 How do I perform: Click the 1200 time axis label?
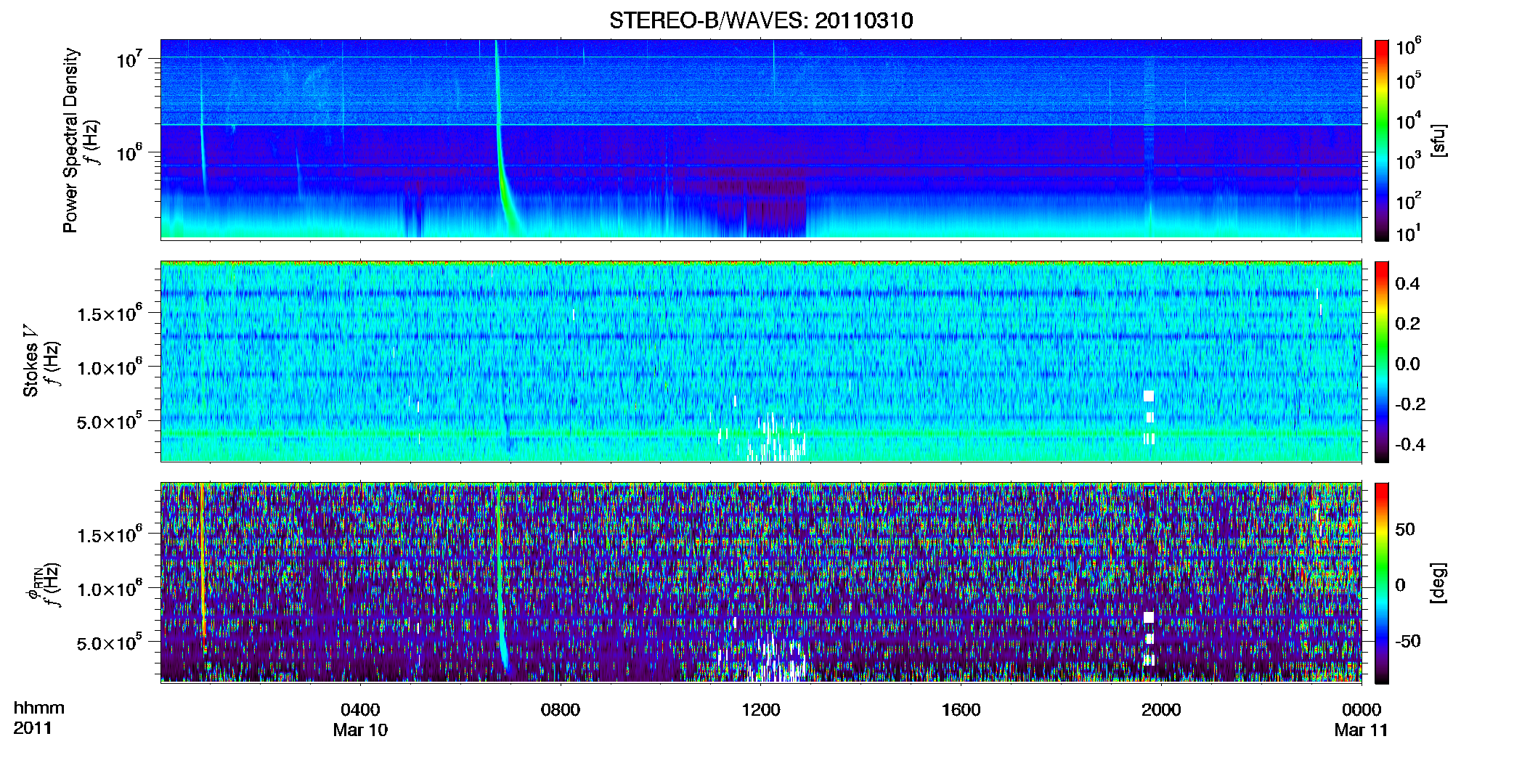[760, 709]
